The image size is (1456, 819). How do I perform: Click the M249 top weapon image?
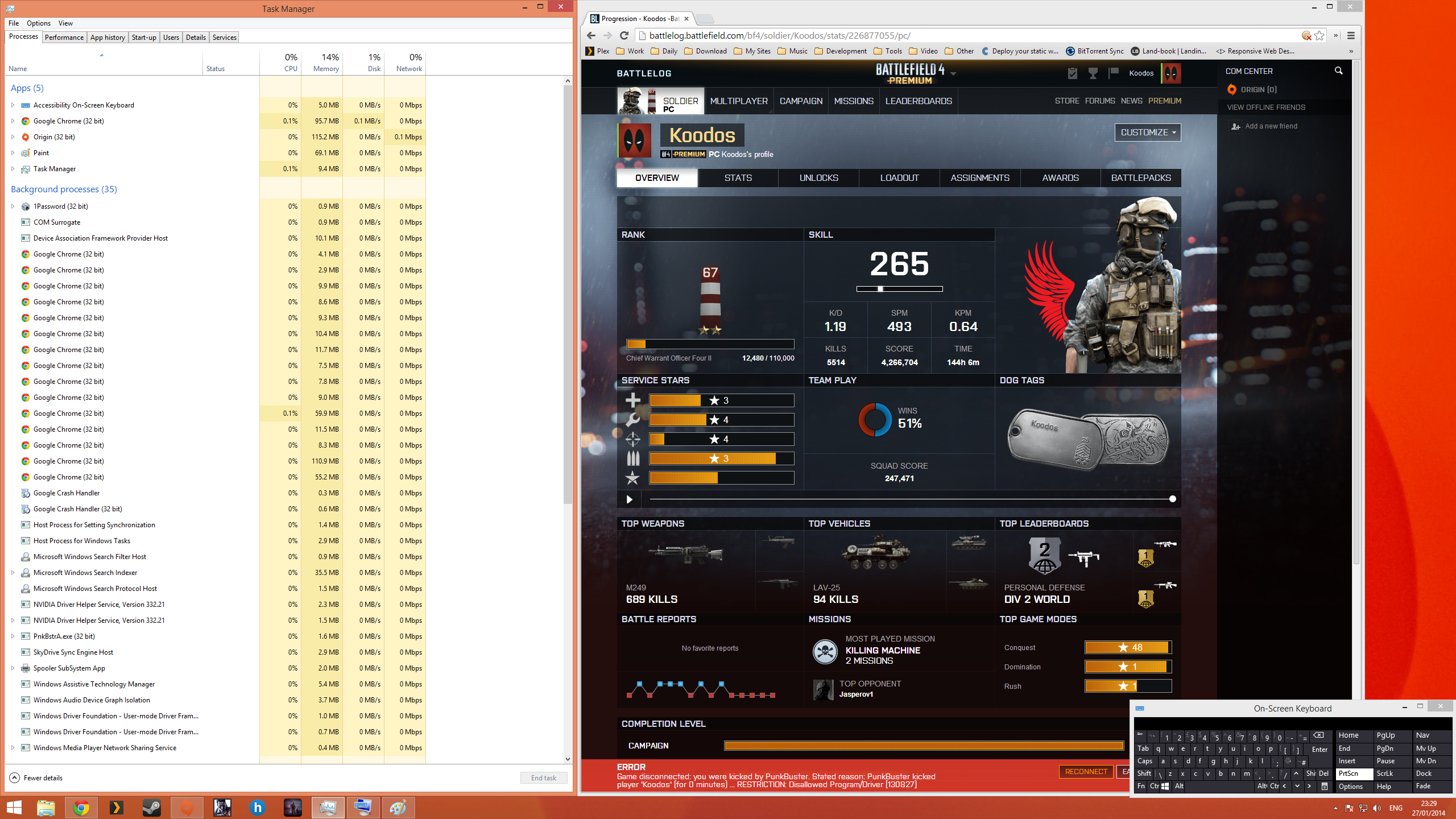click(x=686, y=555)
